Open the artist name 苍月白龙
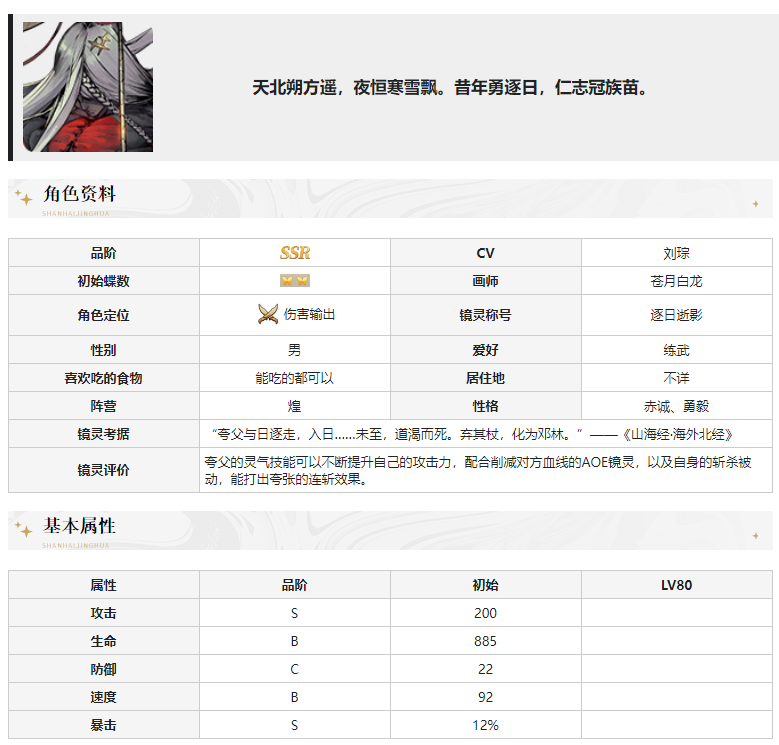The width and height of the screenshot is (779, 745). point(676,281)
